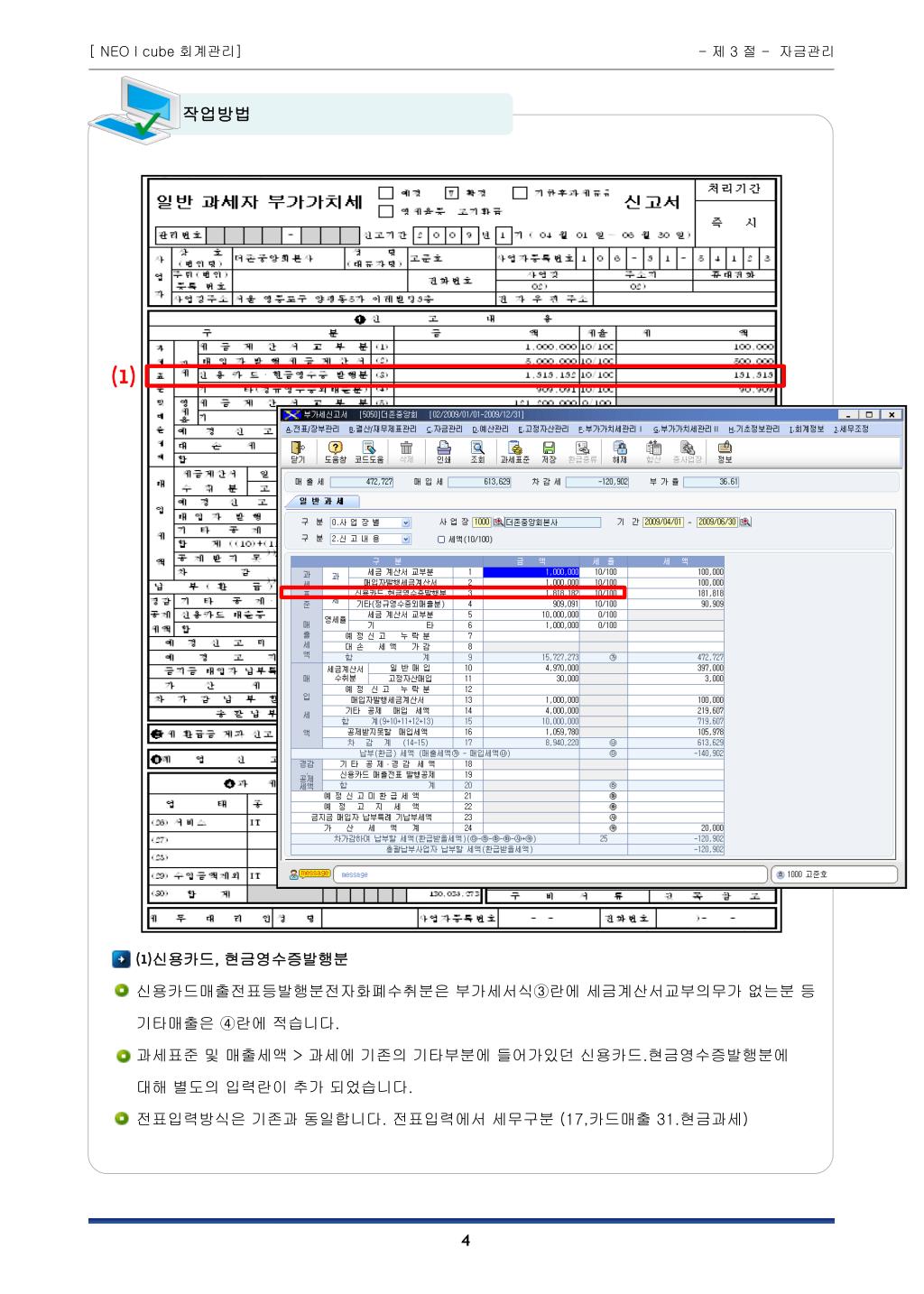Click the message text field
Image resolution: width=924 pixels, height=1294 pixels.
pos(550,873)
